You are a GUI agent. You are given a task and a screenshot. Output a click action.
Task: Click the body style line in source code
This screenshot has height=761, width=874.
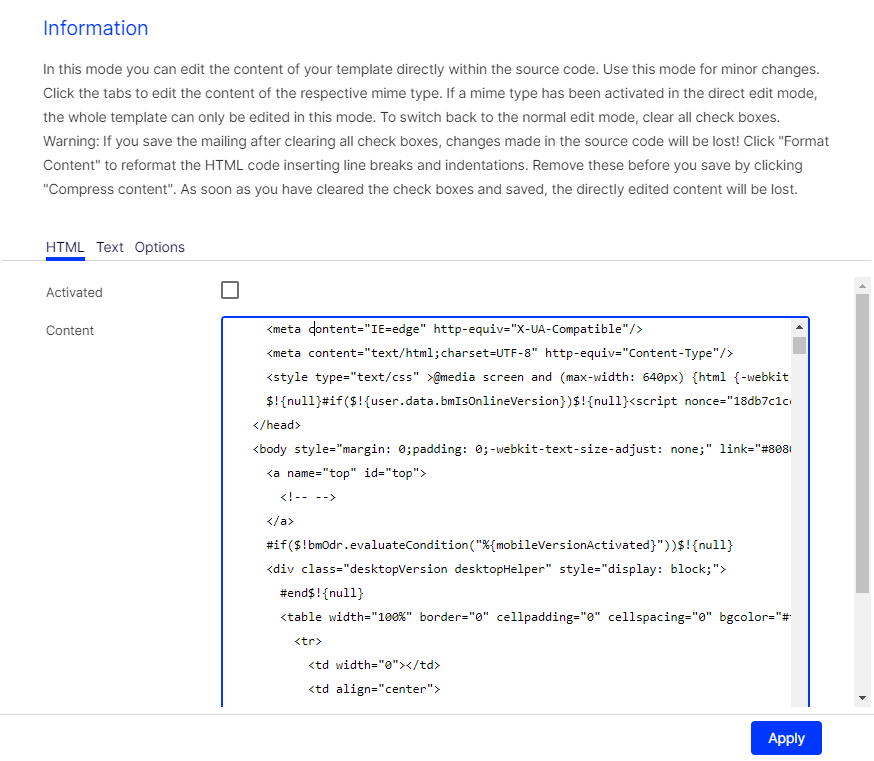(500, 449)
